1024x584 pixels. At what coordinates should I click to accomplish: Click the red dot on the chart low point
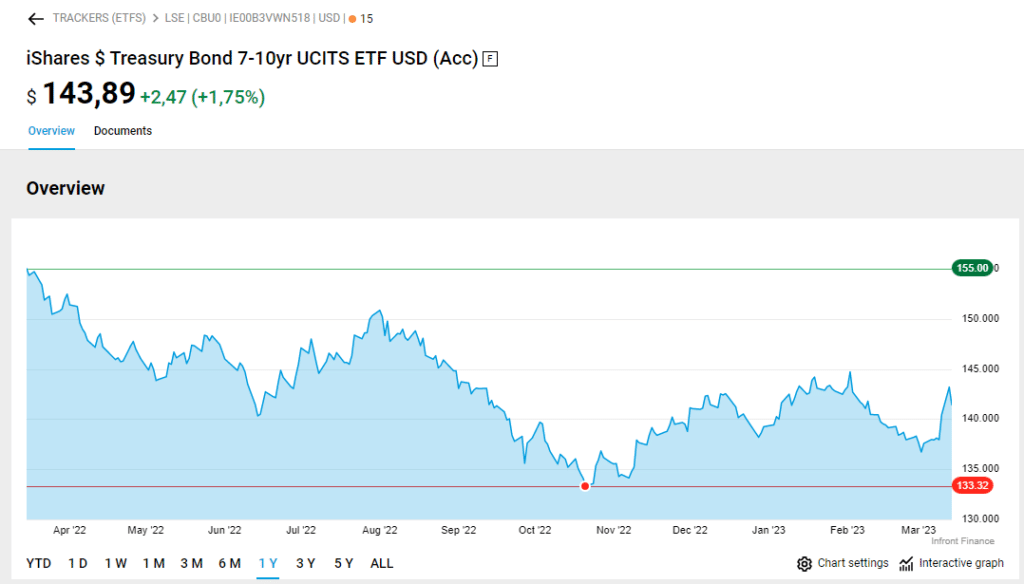(585, 486)
